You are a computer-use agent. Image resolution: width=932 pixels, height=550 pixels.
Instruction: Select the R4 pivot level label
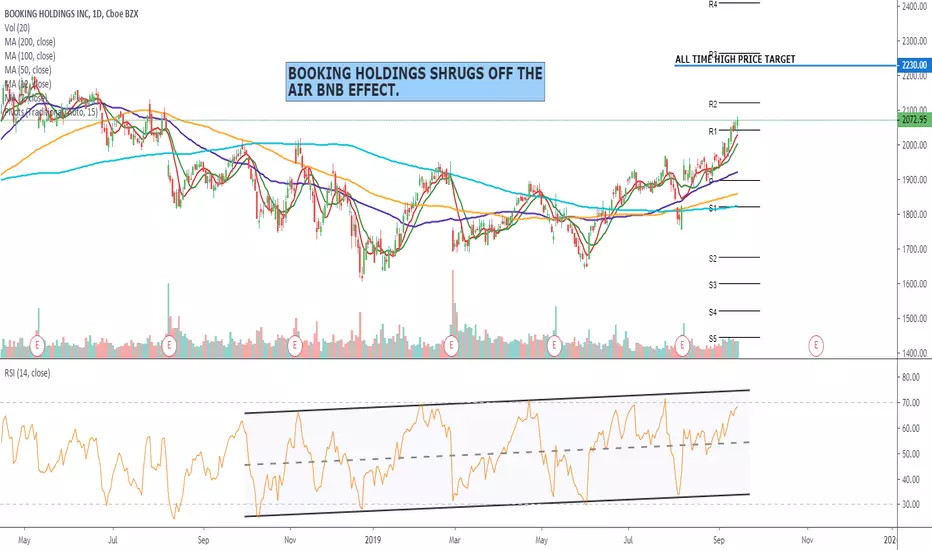[713, 4]
